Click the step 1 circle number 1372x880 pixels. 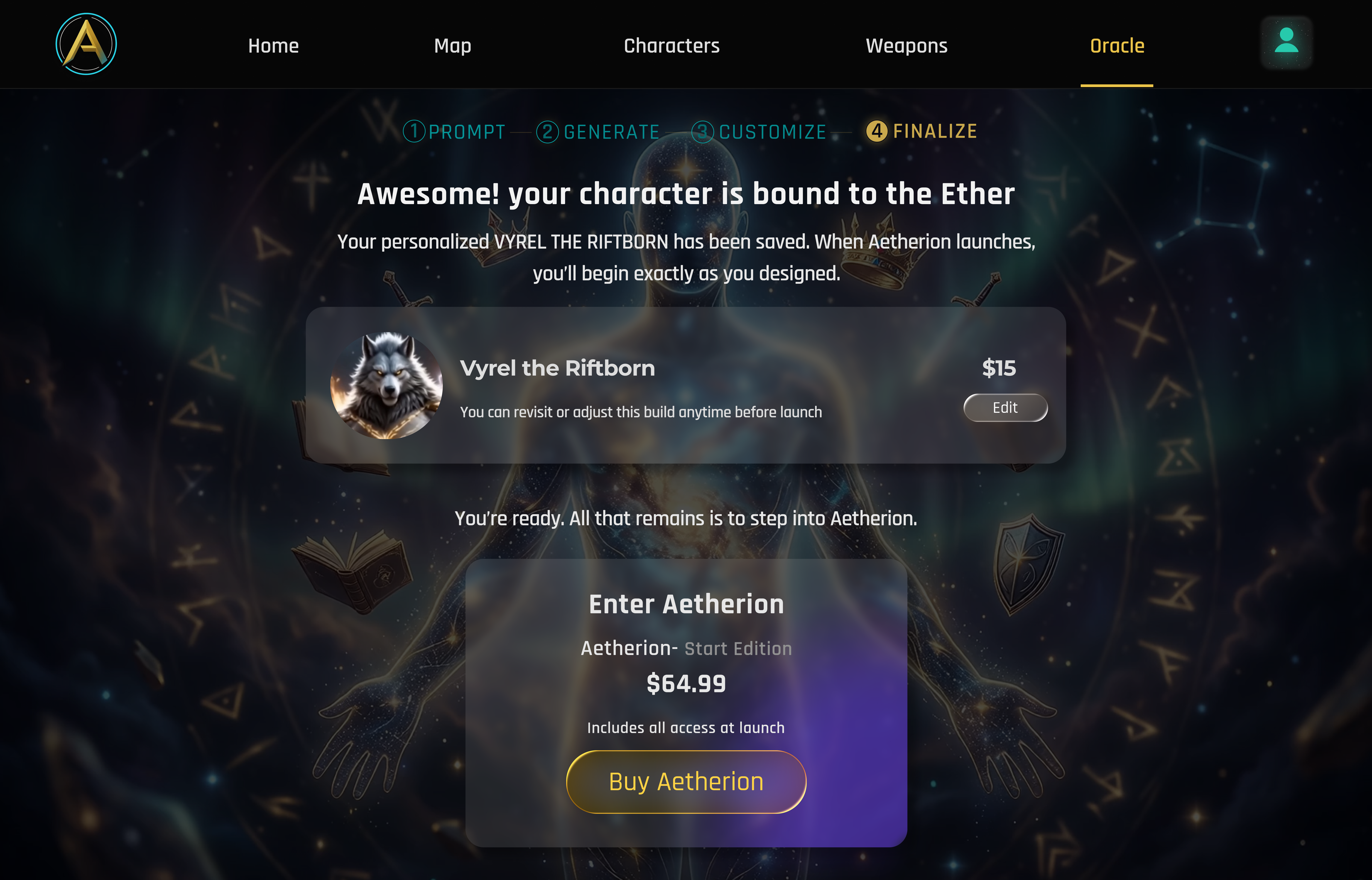pyautogui.click(x=414, y=131)
